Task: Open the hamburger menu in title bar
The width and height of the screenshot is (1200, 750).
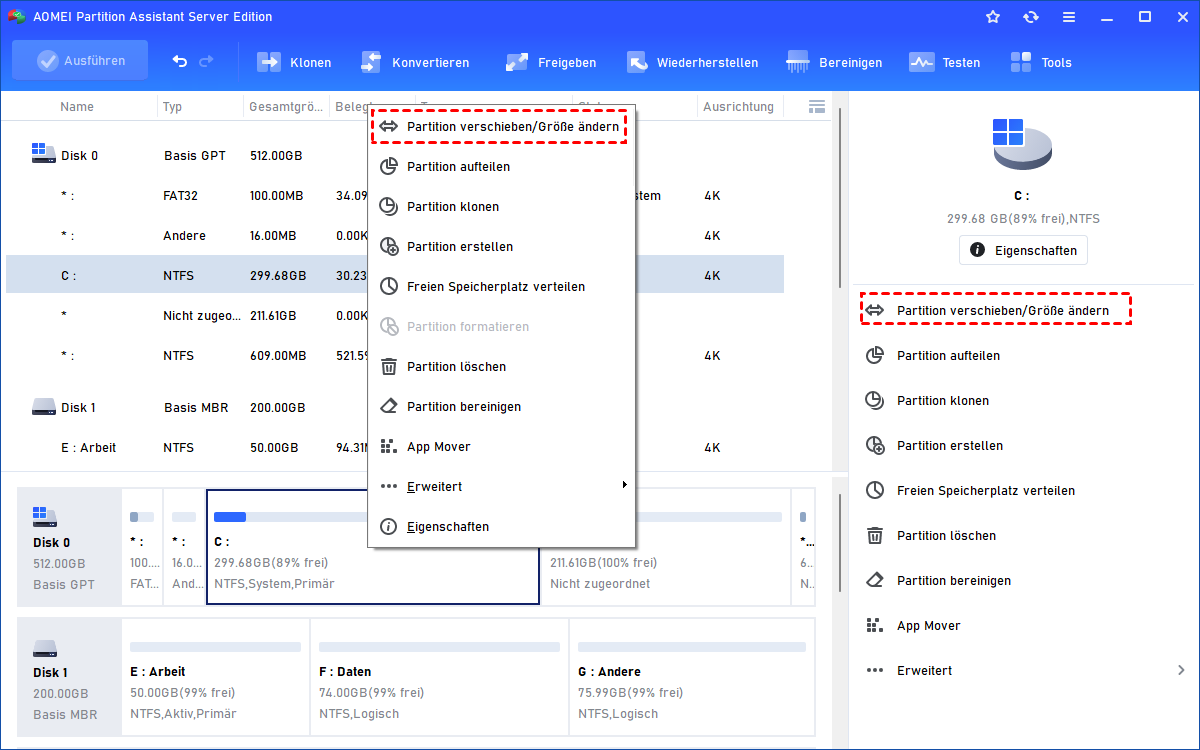Action: click(1069, 17)
